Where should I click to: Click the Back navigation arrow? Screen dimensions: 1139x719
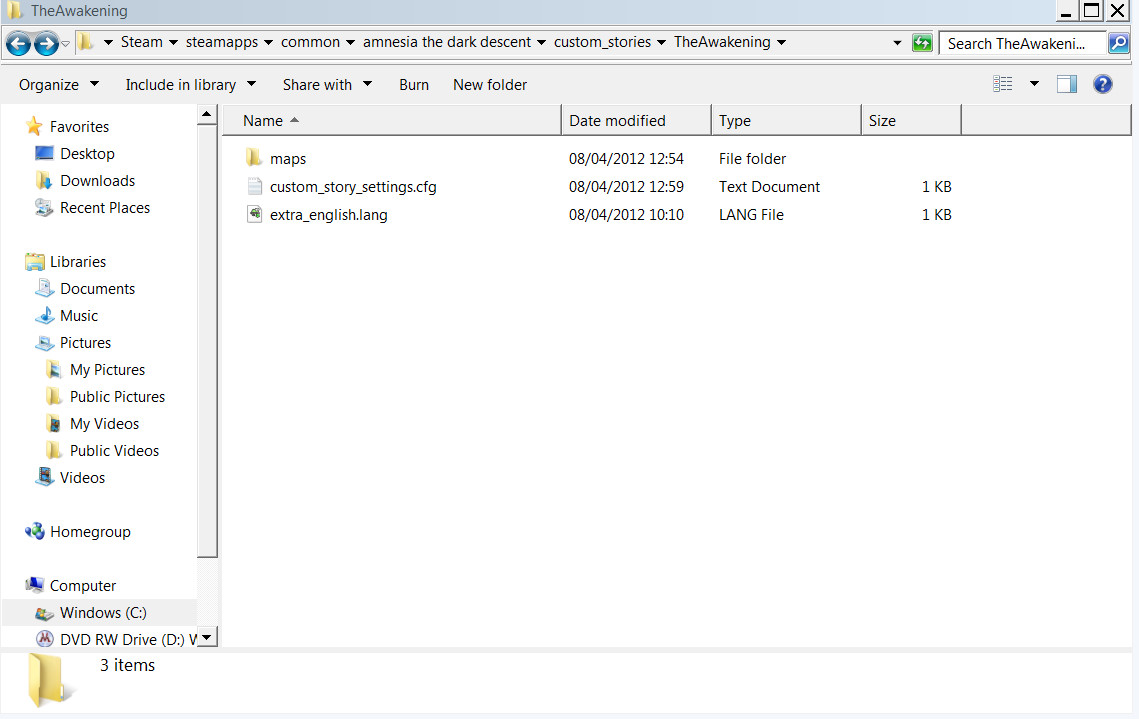click(x=18, y=43)
